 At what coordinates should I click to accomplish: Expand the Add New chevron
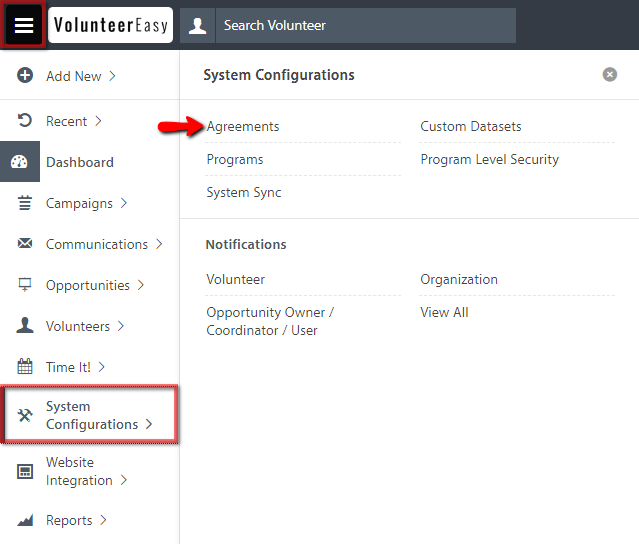pyautogui.click(x=112, y=76)
